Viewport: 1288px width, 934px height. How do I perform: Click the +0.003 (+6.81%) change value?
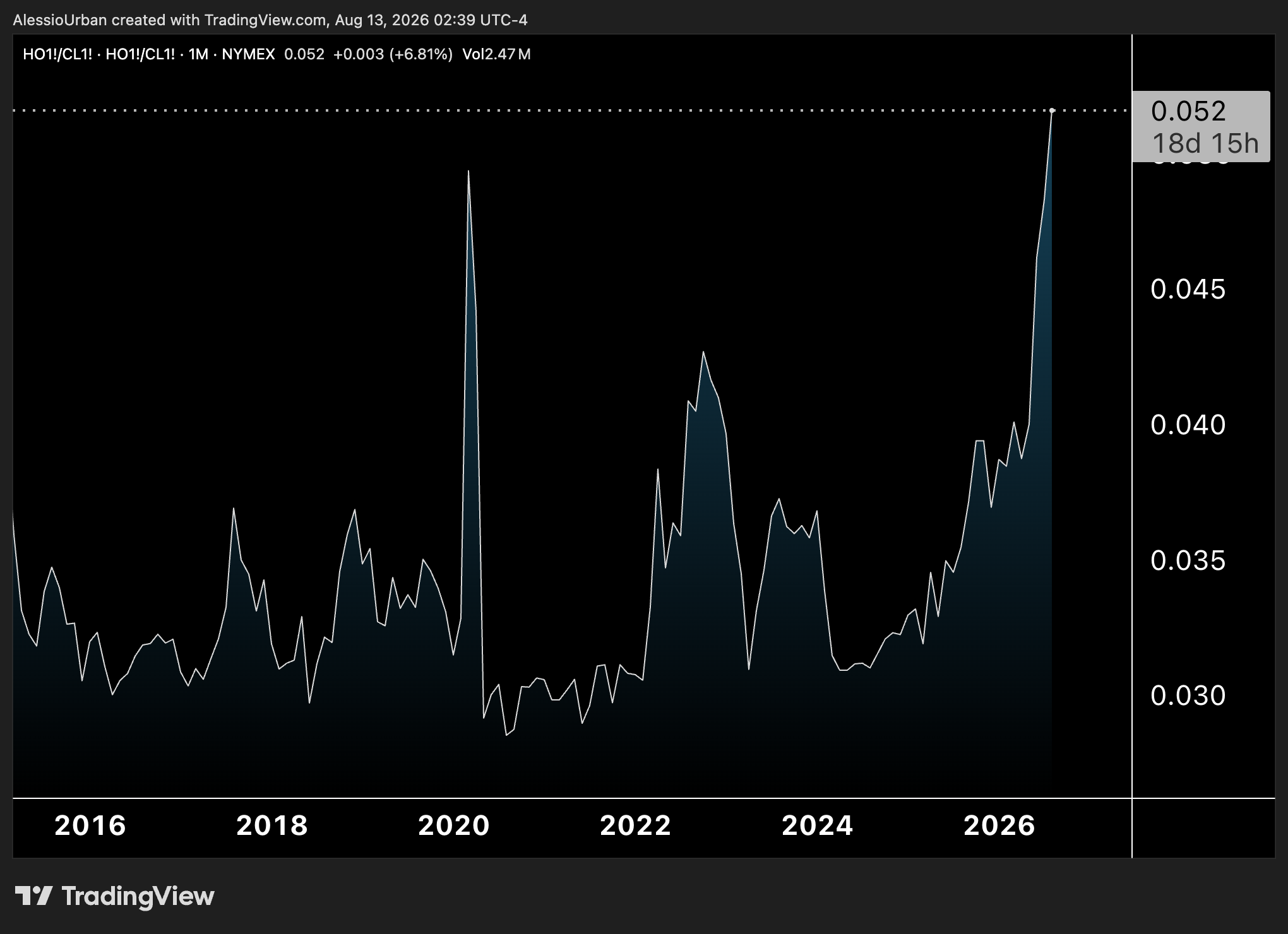click(393, 54)
